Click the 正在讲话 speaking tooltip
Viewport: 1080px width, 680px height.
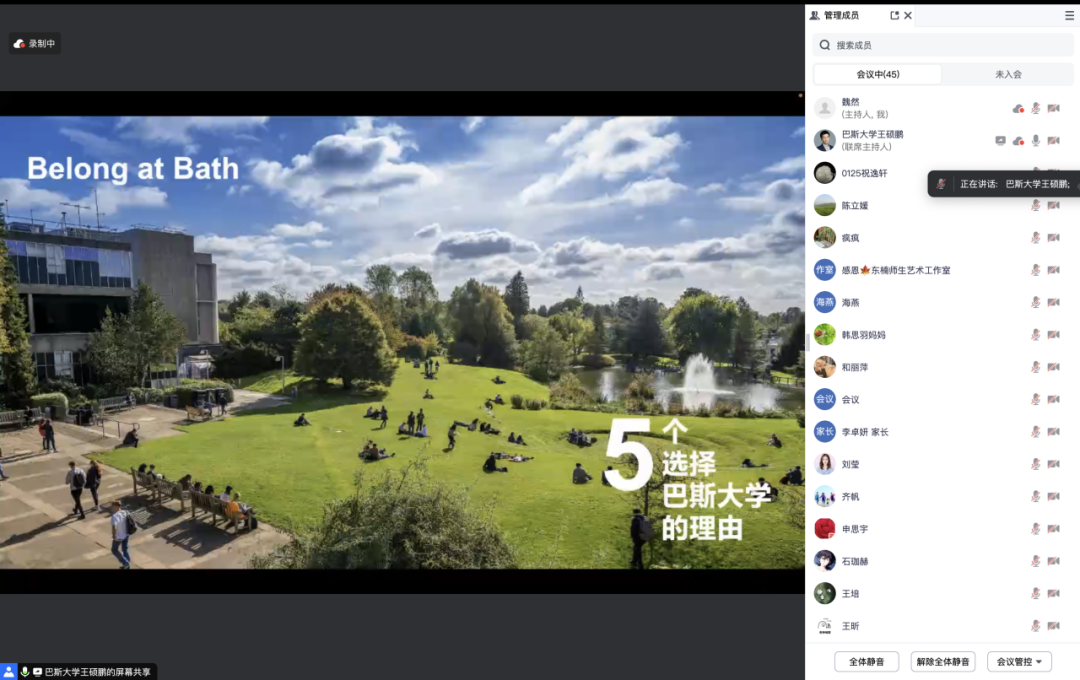tap(1004, 184)
